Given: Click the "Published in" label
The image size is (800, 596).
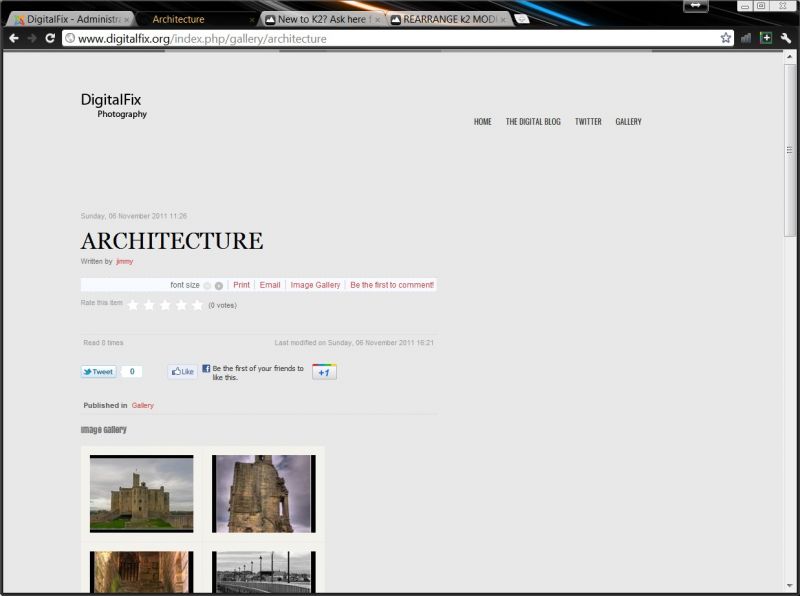Looking at the screenshot, I should click(105, 405).
